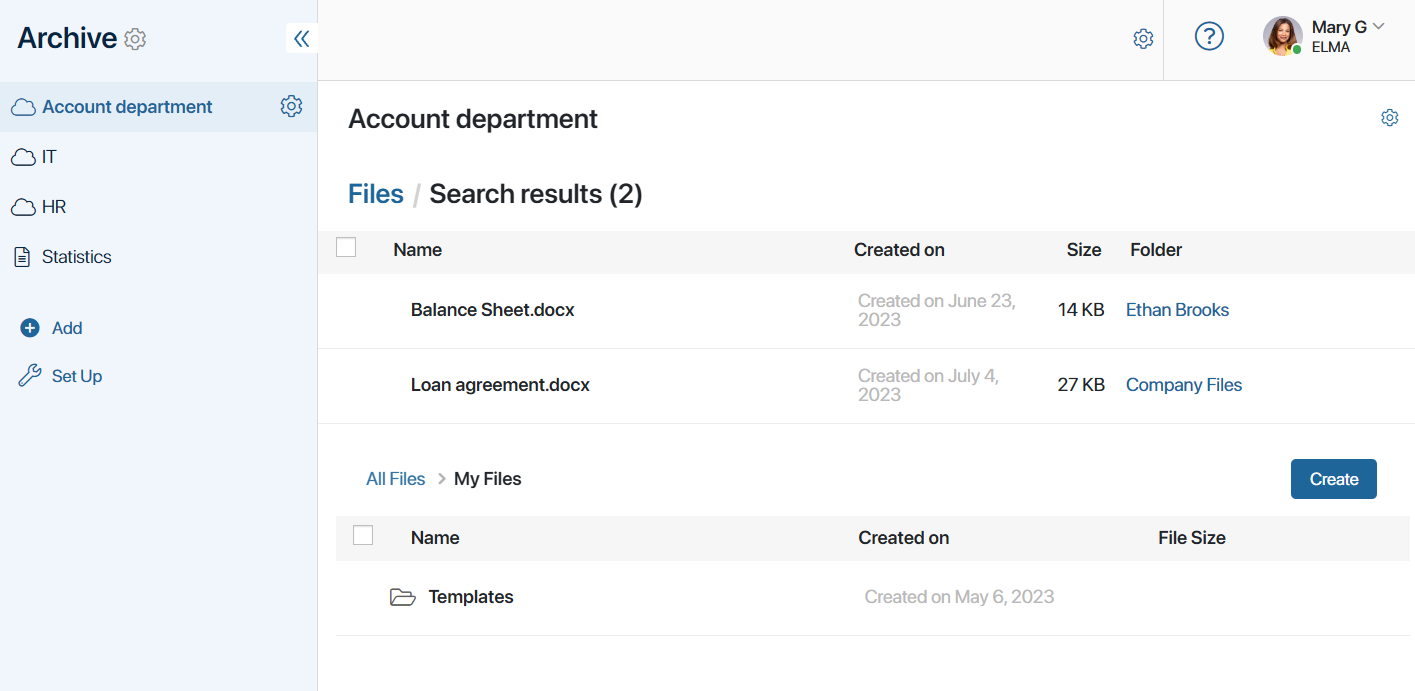Click the cloud icon beside HR
1415x691 pixels.
tap(23, 207)
